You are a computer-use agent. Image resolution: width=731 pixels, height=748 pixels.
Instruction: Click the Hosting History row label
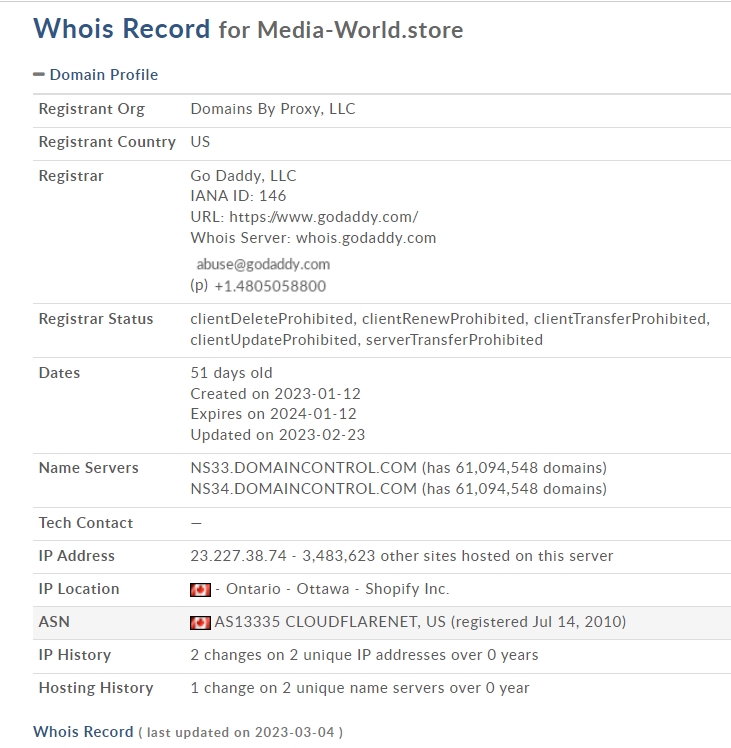(96, 688)
